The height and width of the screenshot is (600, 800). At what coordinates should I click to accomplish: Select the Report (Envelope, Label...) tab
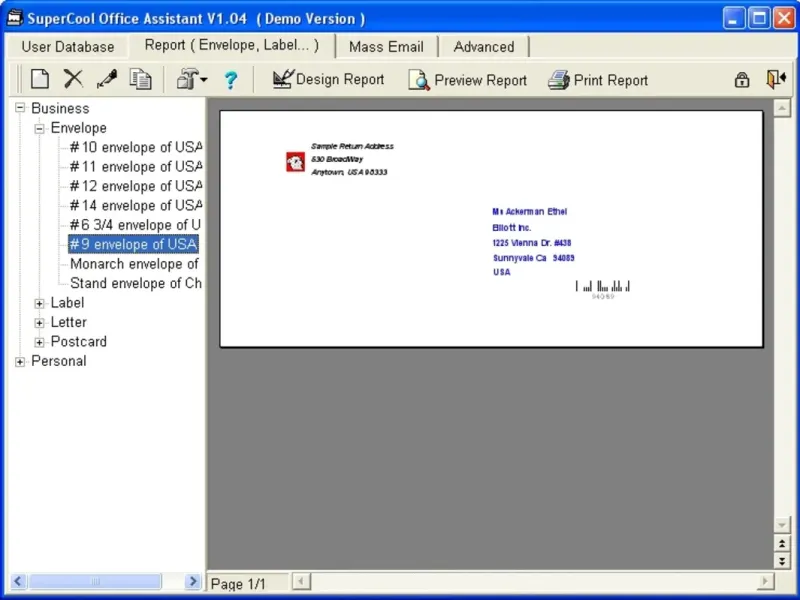[x=232, y=45]
